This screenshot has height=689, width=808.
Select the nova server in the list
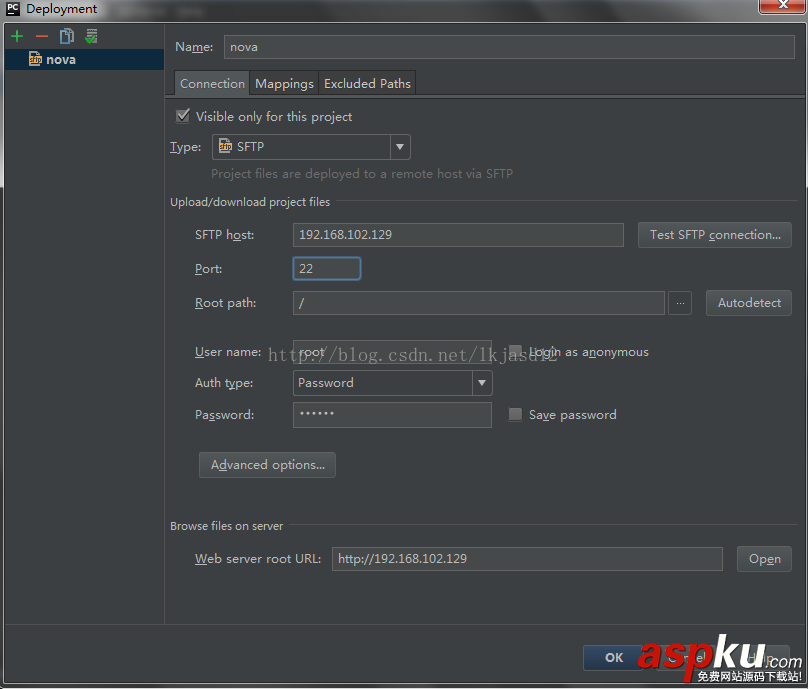point(84,60)
